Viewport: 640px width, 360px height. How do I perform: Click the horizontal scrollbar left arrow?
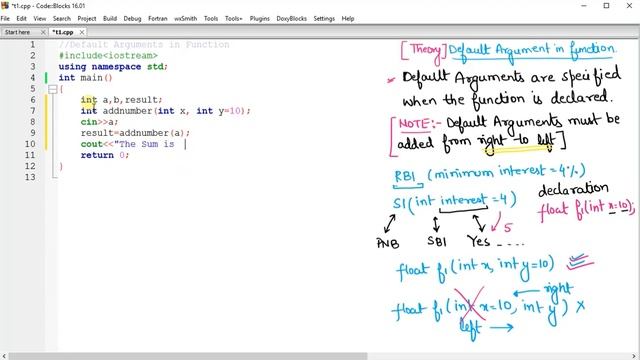[x=4, y=356]
